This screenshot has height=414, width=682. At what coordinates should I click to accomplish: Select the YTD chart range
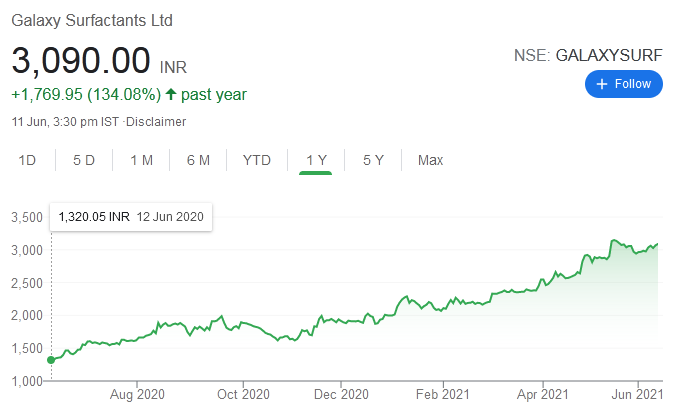pyautogui.click(x=257, y=160)
